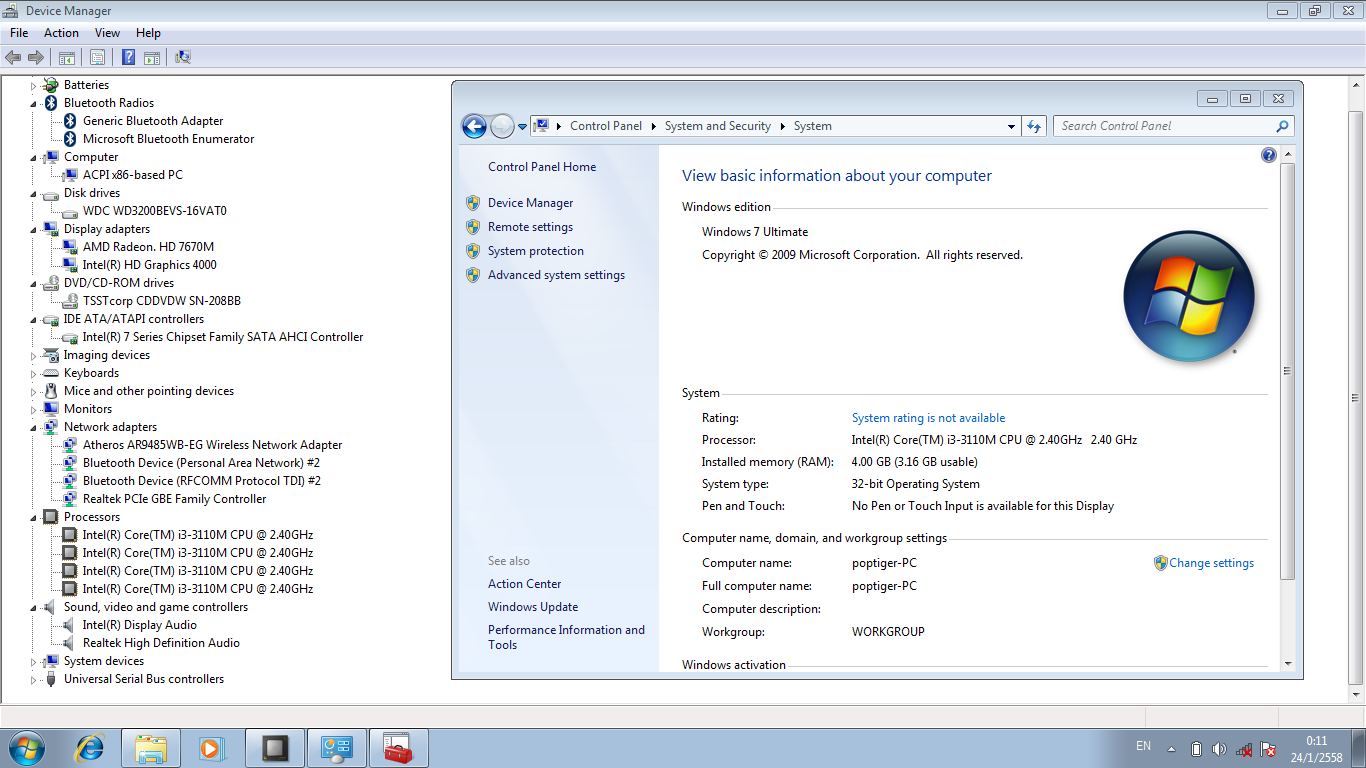Viewport: 1366px width, 768px height.
Task: Open the Windows Update link
Action: click(x=533, y=607)
